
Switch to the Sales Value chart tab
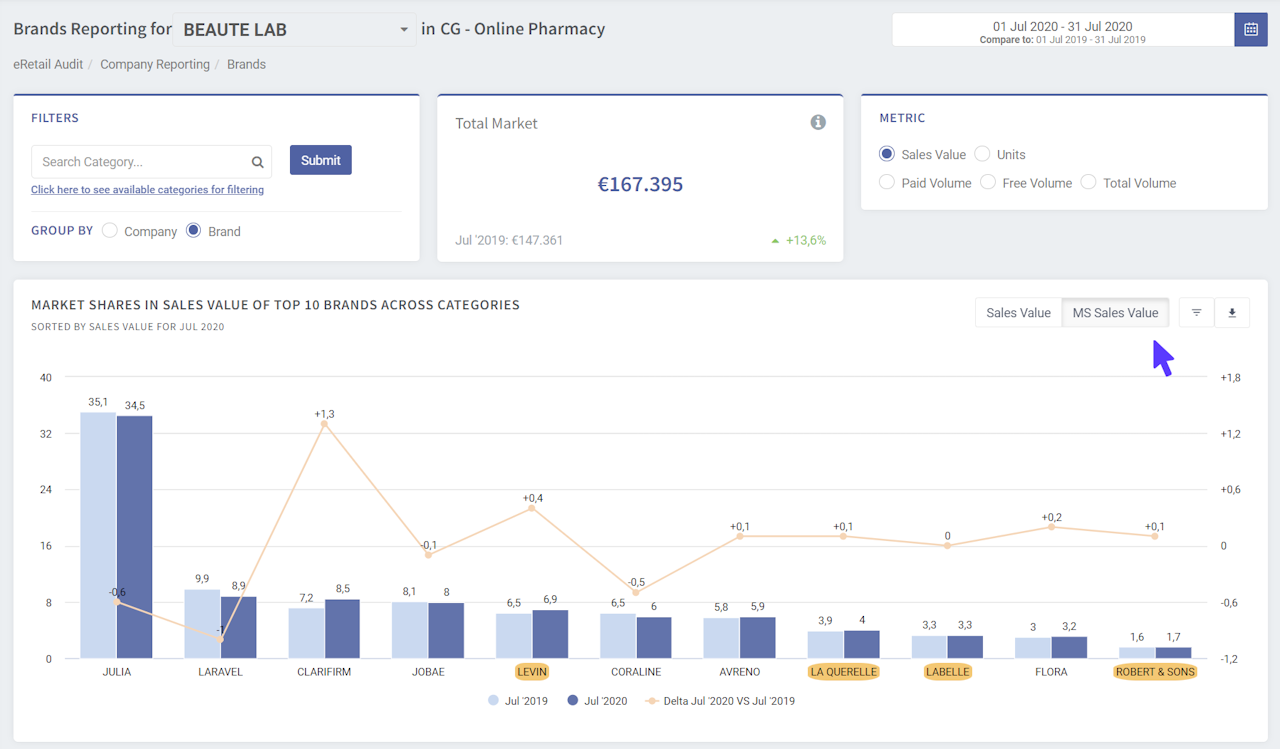1018,313
